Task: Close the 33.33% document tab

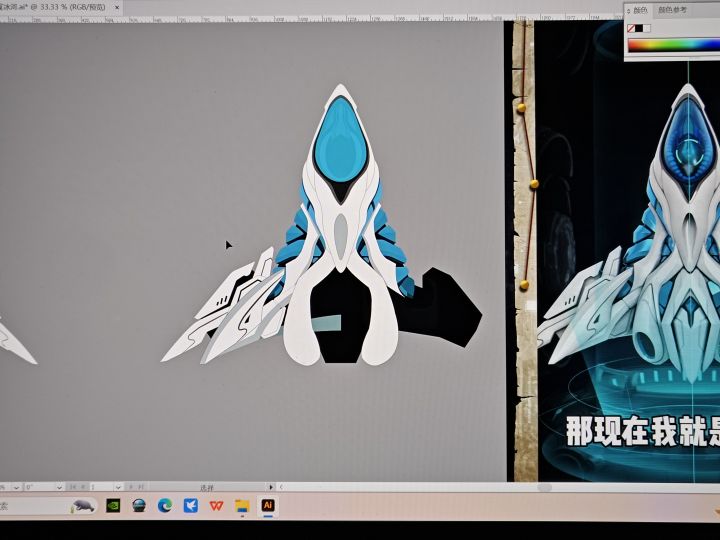Action: tap(117, 7)
